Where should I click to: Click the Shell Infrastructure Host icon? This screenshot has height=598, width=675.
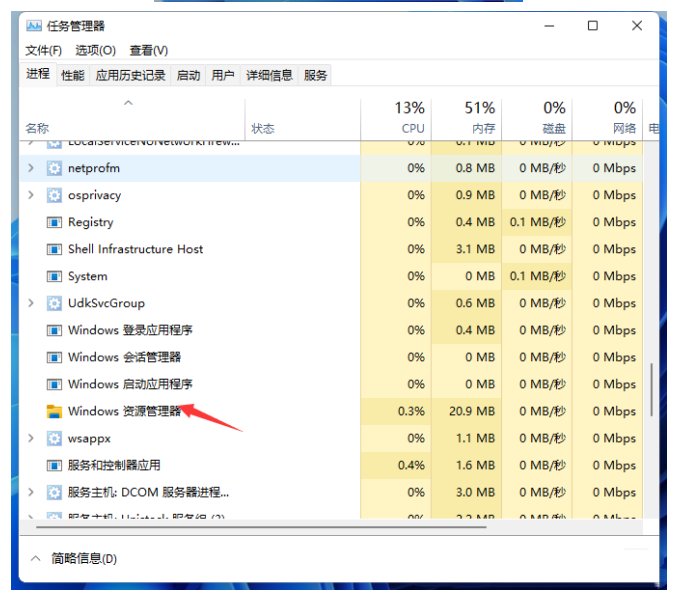[x=54, y=249]
